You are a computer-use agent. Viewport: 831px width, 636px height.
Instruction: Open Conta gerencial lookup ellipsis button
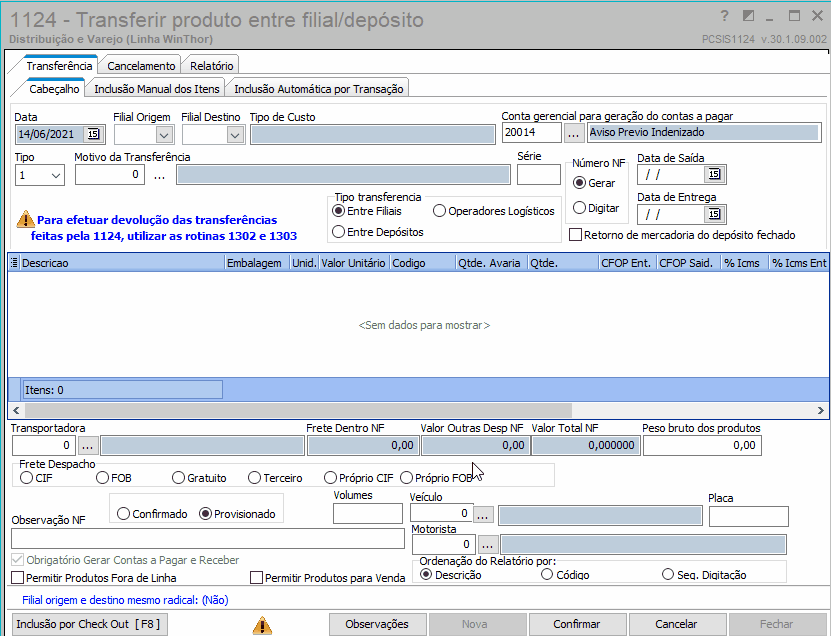click(573, 133)
